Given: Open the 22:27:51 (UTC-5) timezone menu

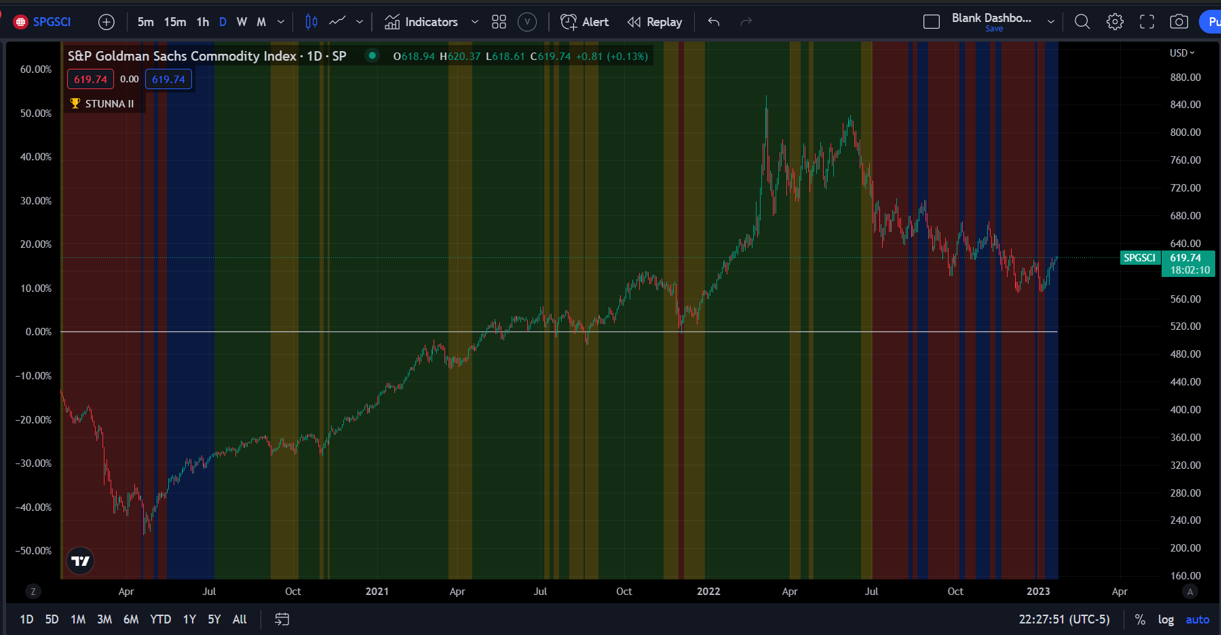Looking at the screenshot, I should [1062, 620].
